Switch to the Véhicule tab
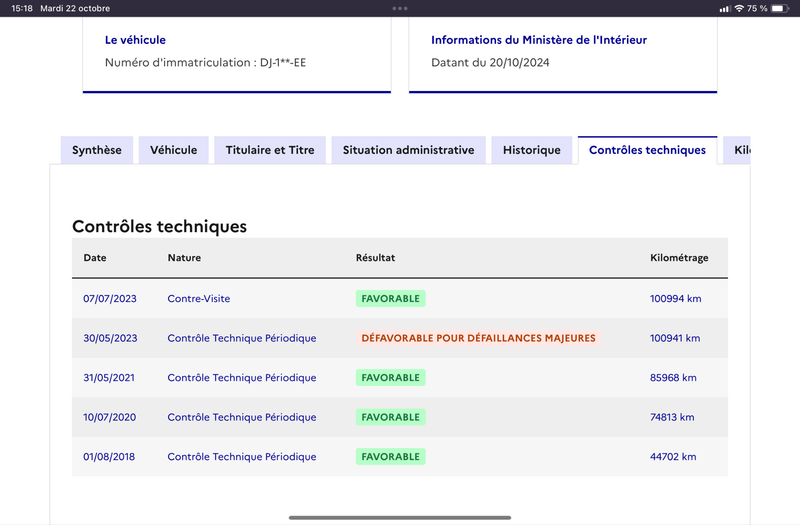The image size is (800, 525). [173, 150]
